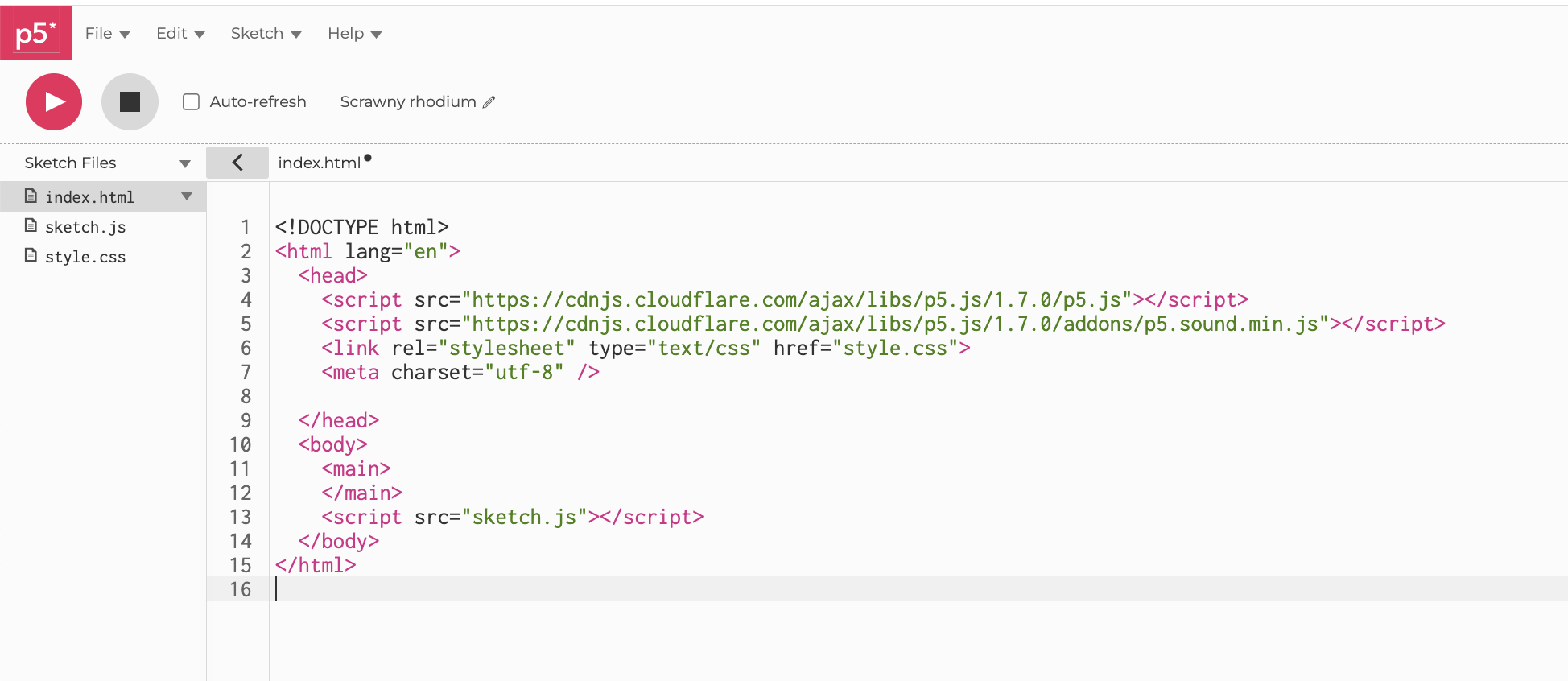Place cursor on the <!DOCTYPE html> line
The image size is (1568, 681).
[x=361, y=227]
